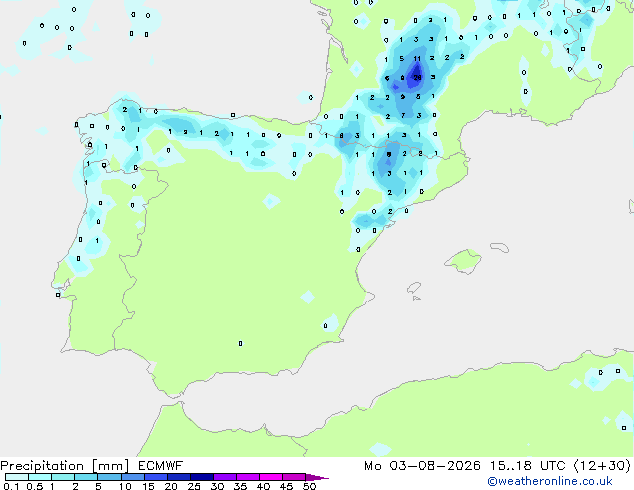Click the 1–2 mm legend color swatch

coord(63,477)
